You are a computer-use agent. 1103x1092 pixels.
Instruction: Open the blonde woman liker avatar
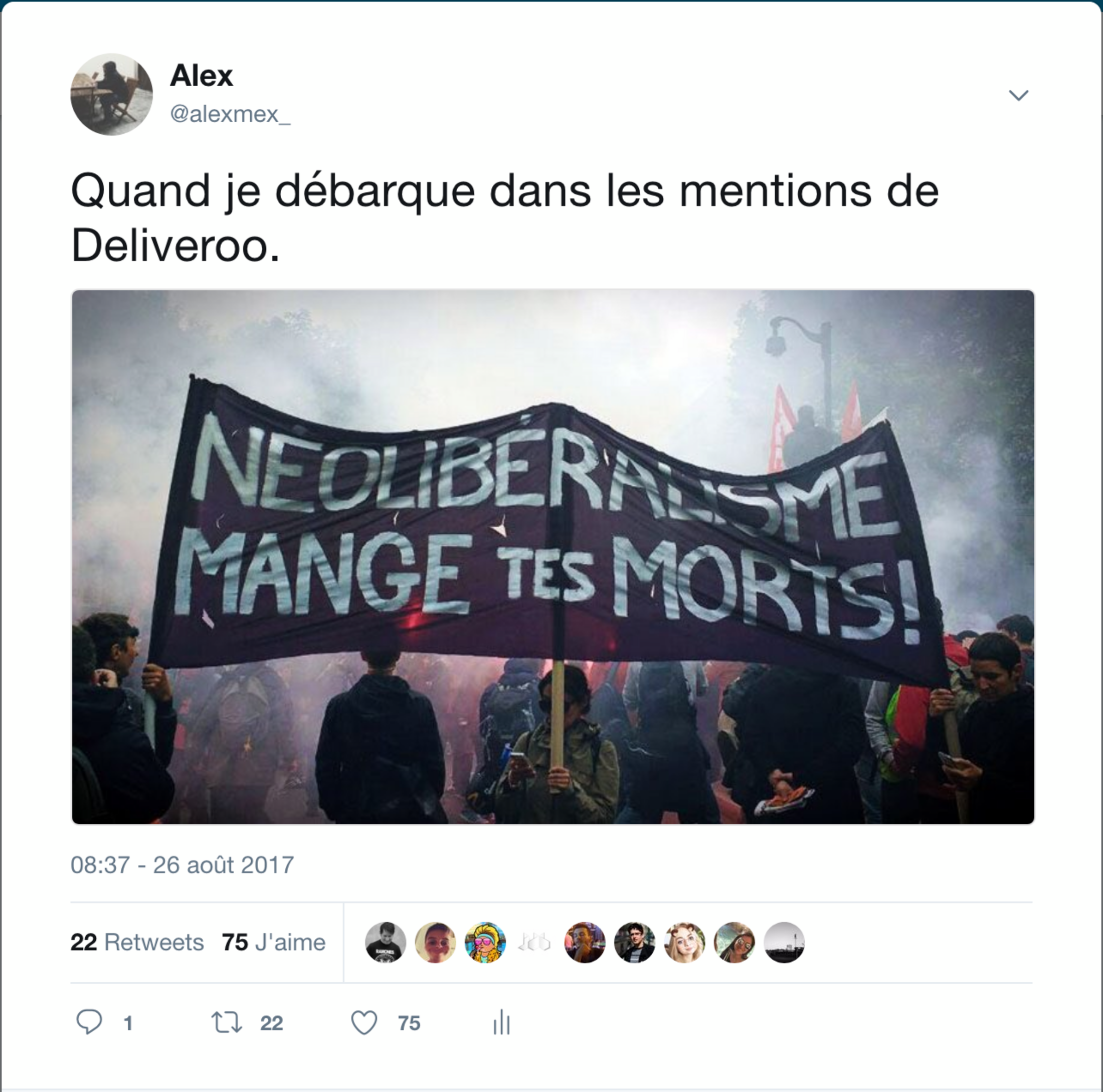[684, 943]
